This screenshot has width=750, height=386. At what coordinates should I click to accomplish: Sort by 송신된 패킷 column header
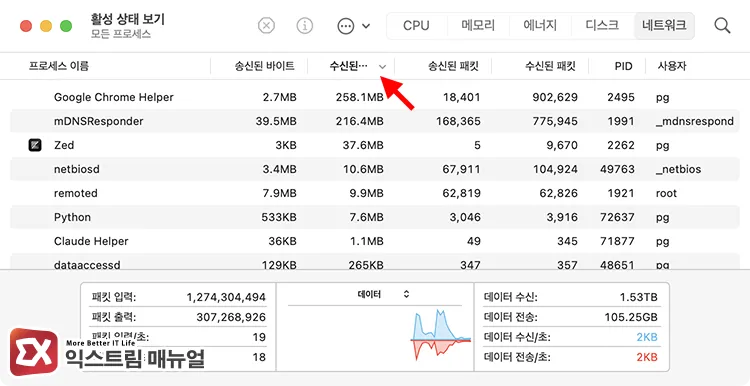pyautogui.click(x=453, y=66)
